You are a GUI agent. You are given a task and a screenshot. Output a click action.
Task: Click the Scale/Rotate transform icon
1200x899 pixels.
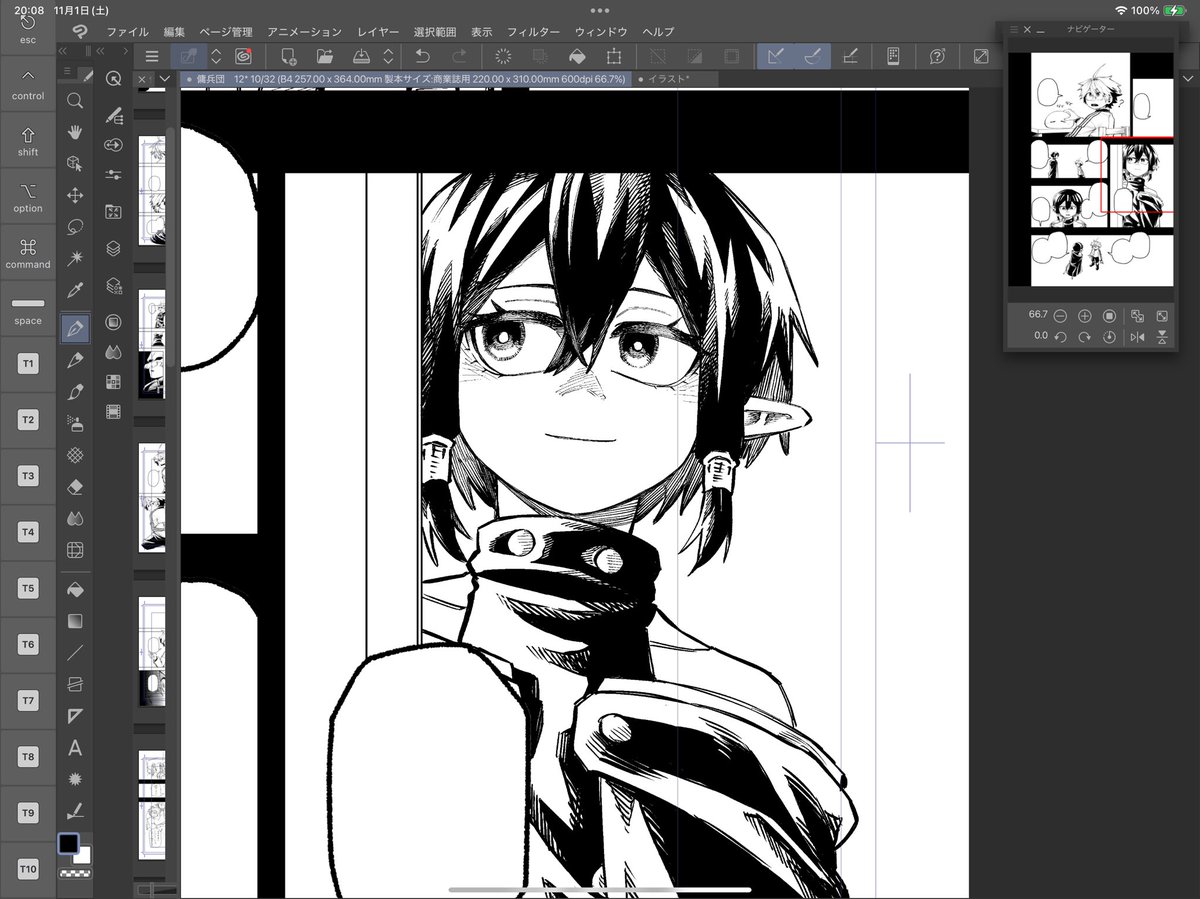[614, 56]
